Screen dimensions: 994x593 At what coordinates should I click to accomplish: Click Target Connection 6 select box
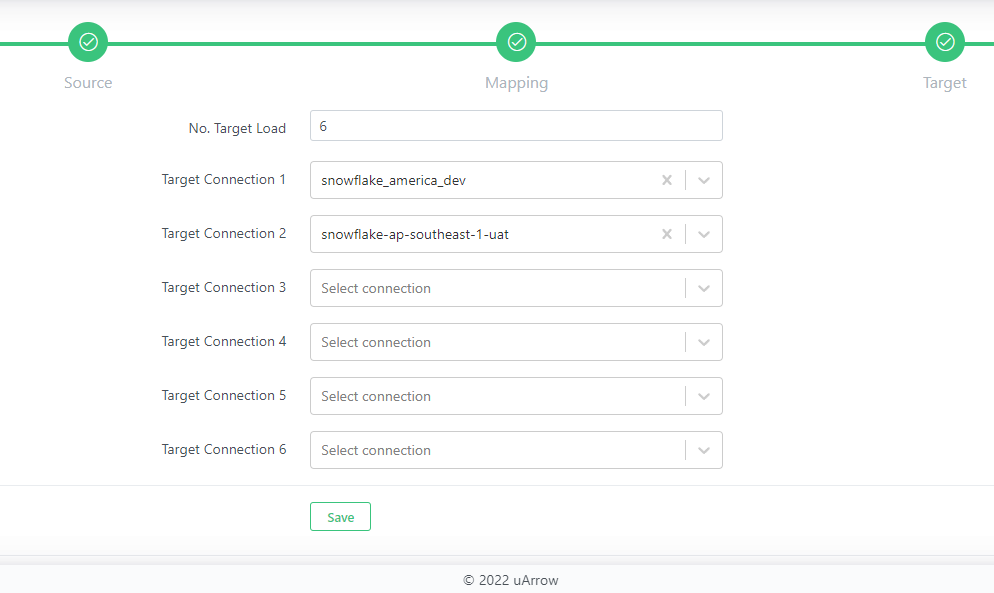coord(496,450)
